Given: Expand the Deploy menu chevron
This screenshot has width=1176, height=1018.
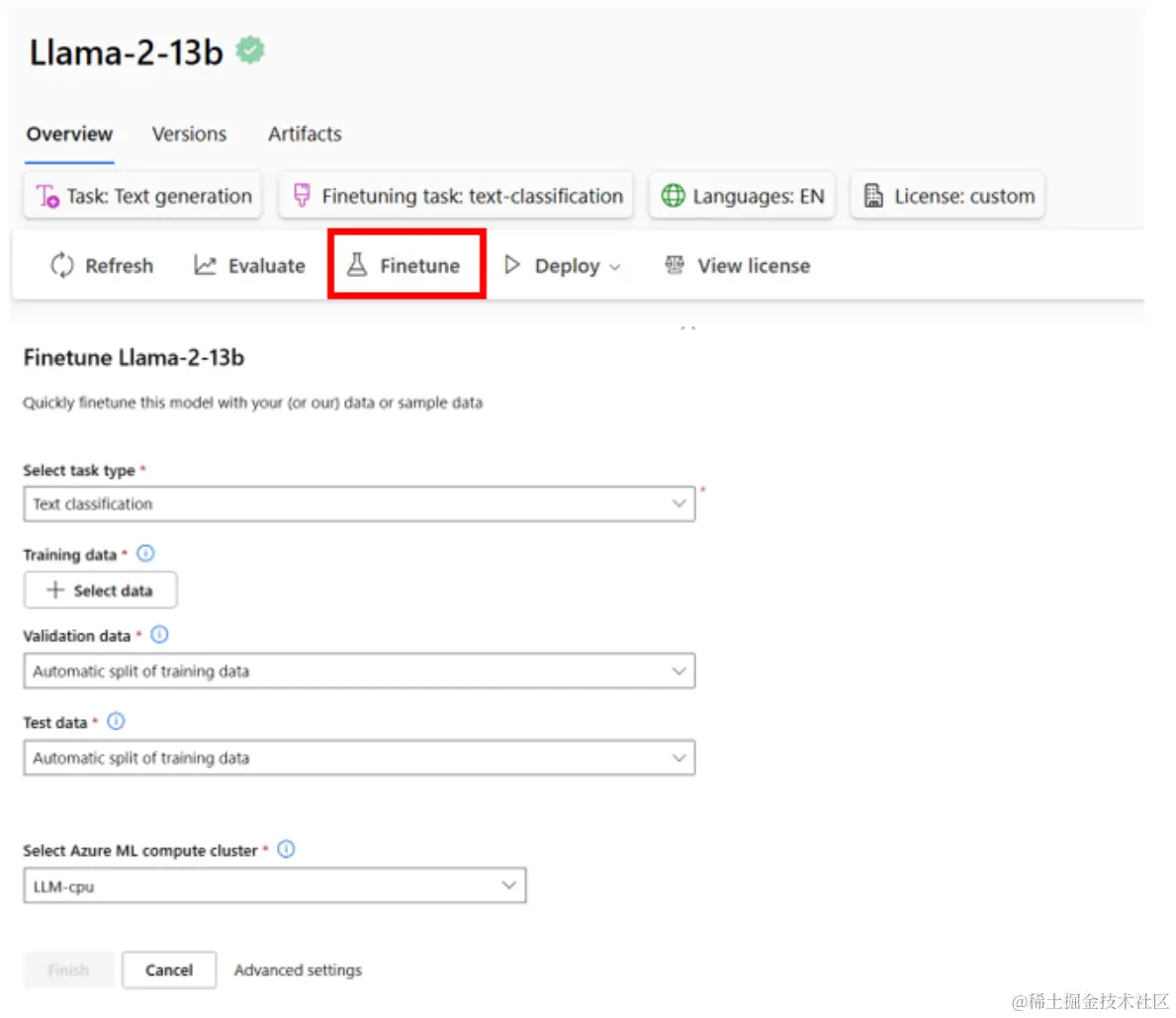Looking at the screenshot, I should click(x=615, y=267).
